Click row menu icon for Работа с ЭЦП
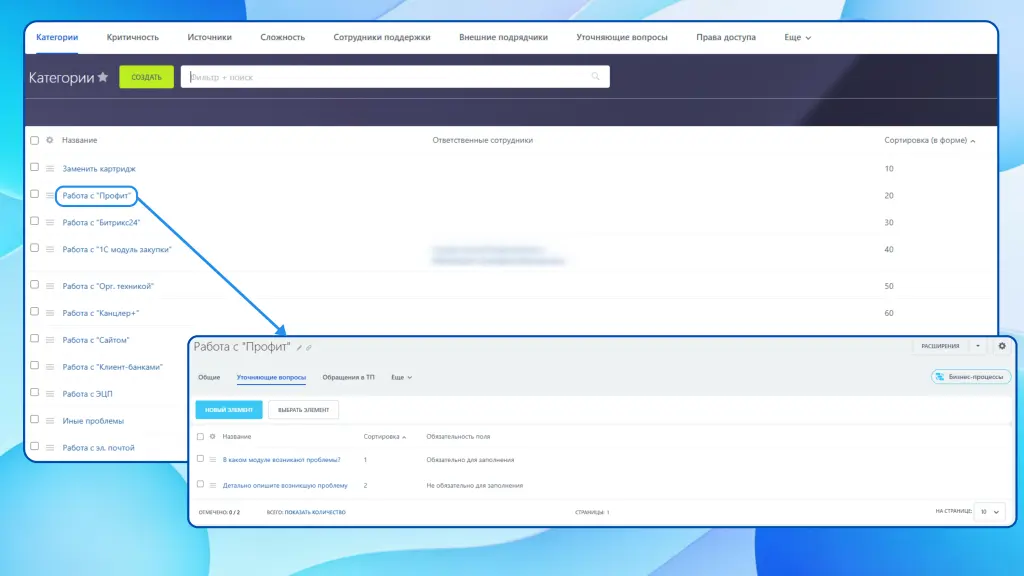The width and height of the screenshot is (1024, 576). [50, 394]
